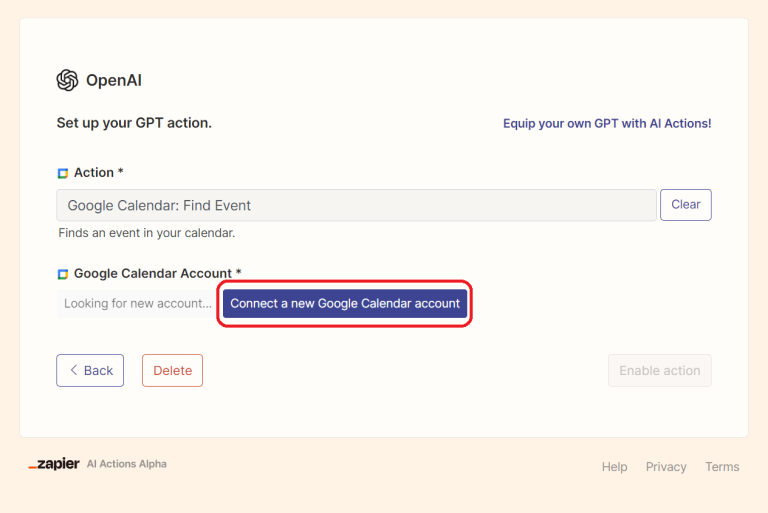Open the 'Equip your own GPT' link
This screenshot has width=768, height=513.
(x=607, y=123)
